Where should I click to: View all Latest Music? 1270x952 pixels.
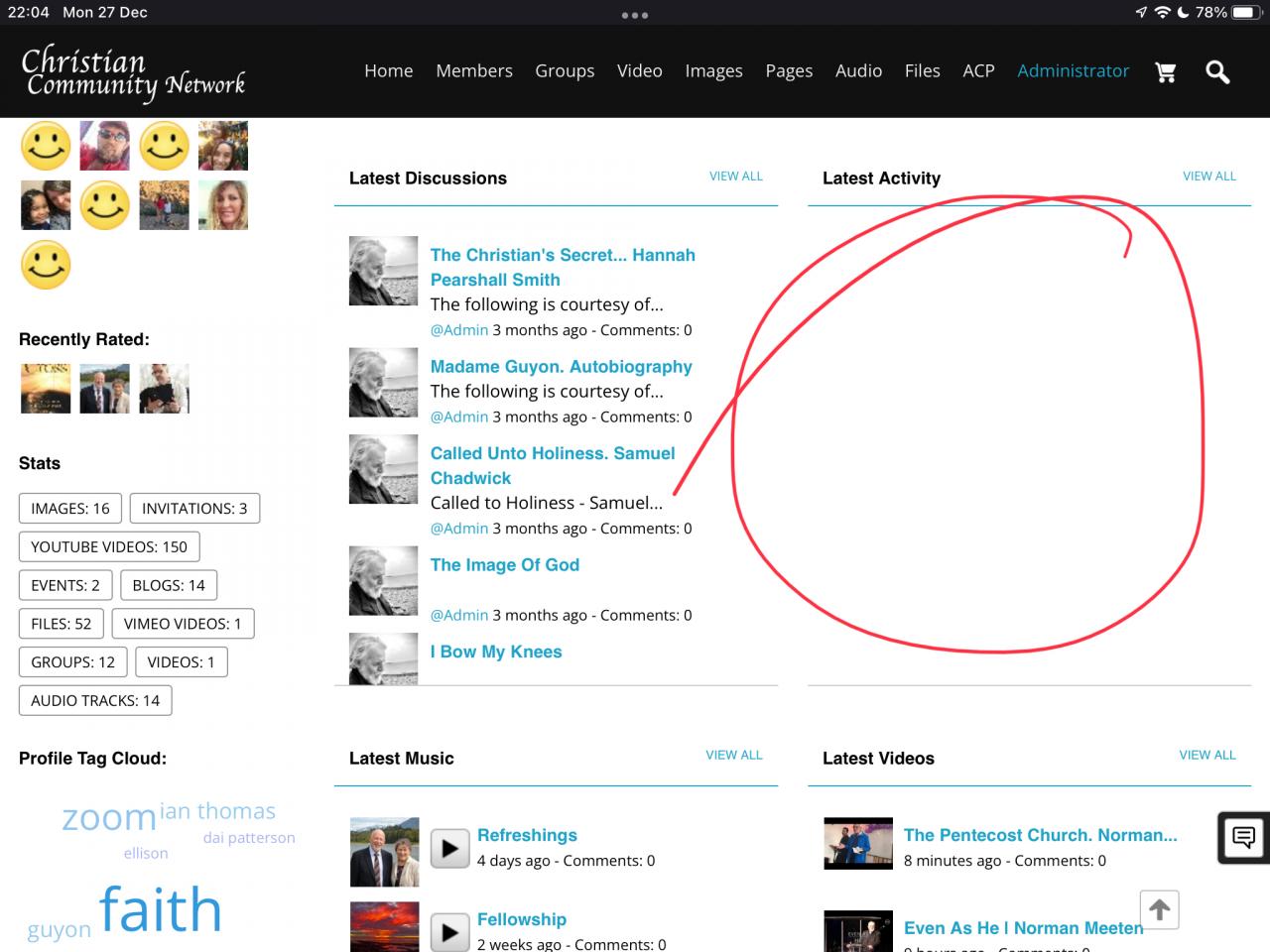point(734,755)
